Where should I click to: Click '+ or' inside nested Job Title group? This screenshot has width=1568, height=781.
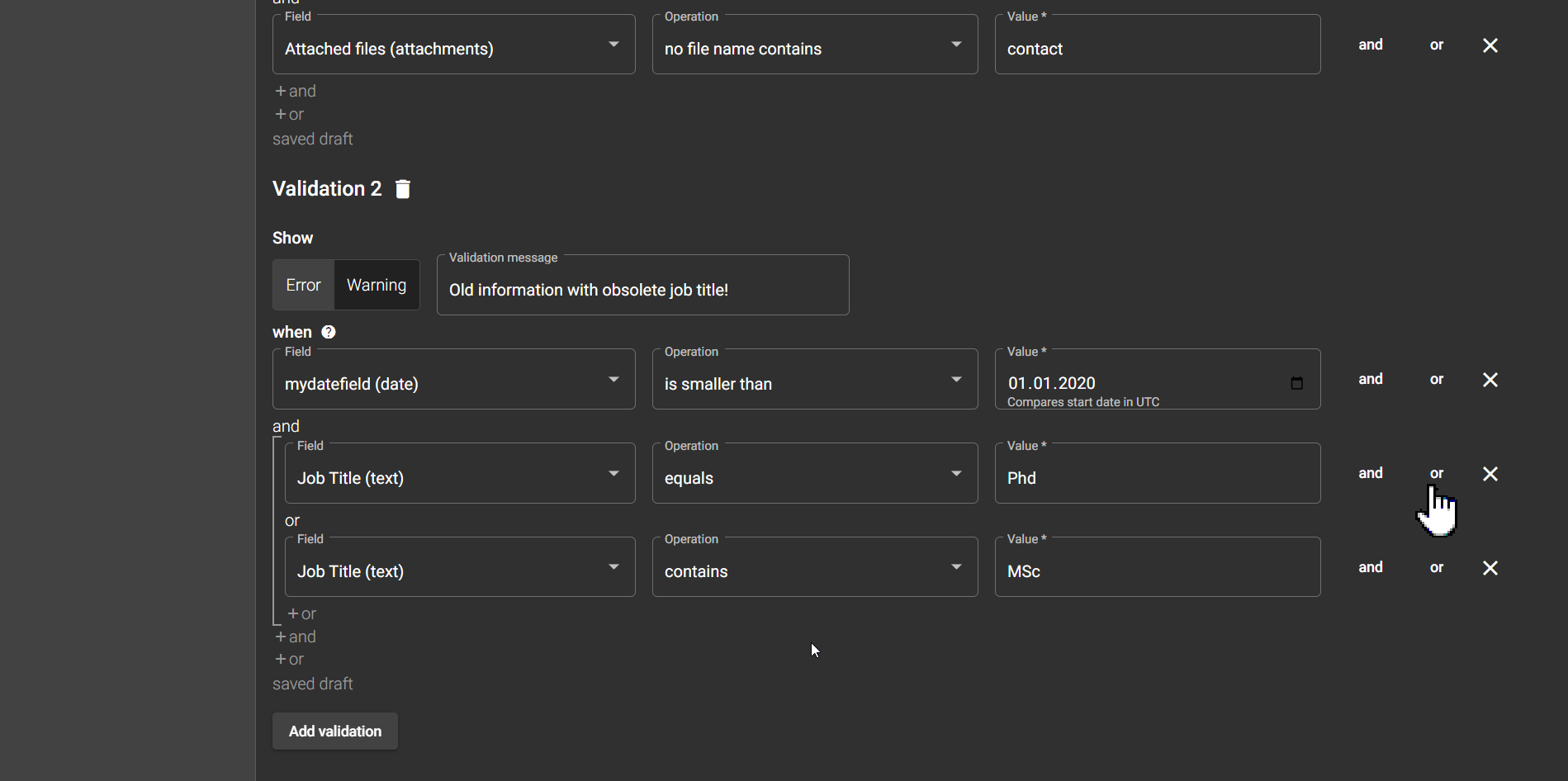tap(302, 614)
